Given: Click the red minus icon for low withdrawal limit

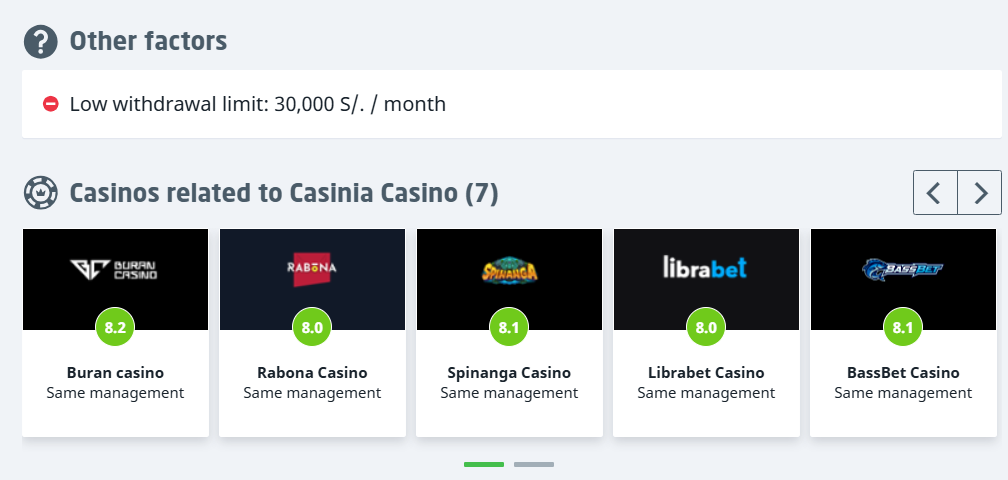Looking at the screenshot, I should 51,103.
